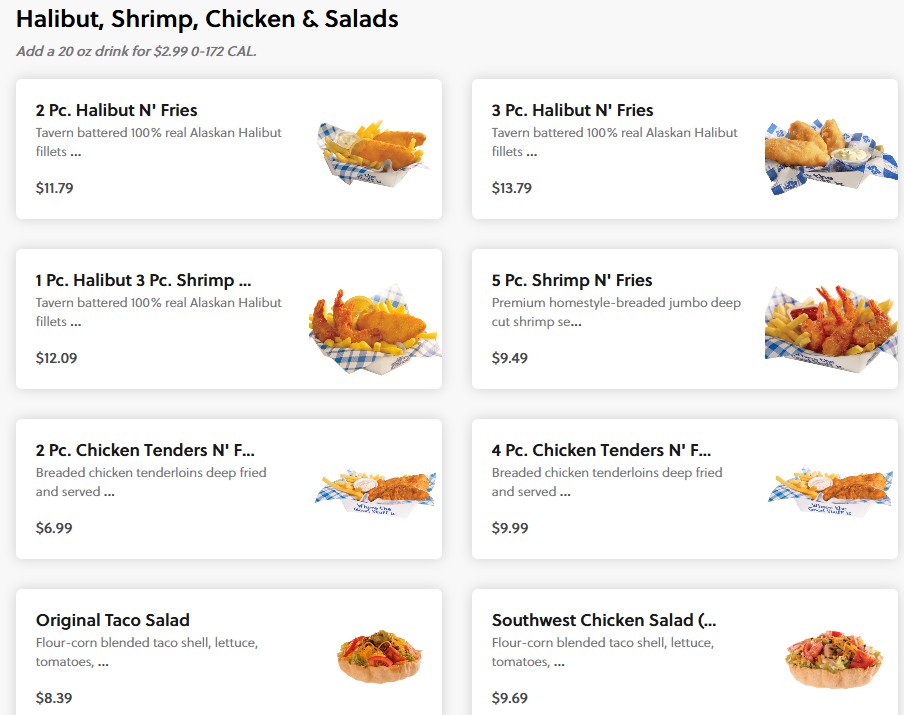Viewport: 904px width, 715px height.
Task: Click the $6.99 chicken tenders price
Action: pos(54,528)
